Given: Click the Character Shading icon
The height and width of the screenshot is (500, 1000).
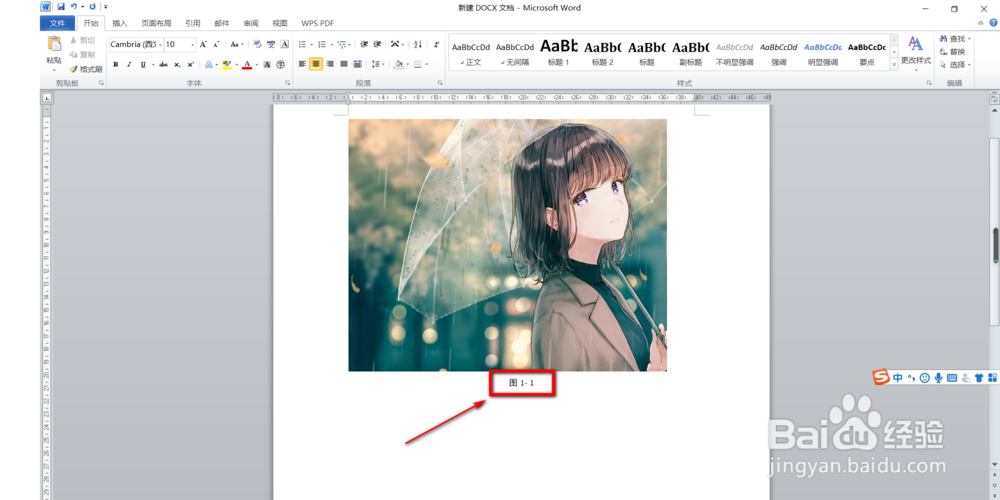Looking at the screenshot, I should (x=267, y=64).
